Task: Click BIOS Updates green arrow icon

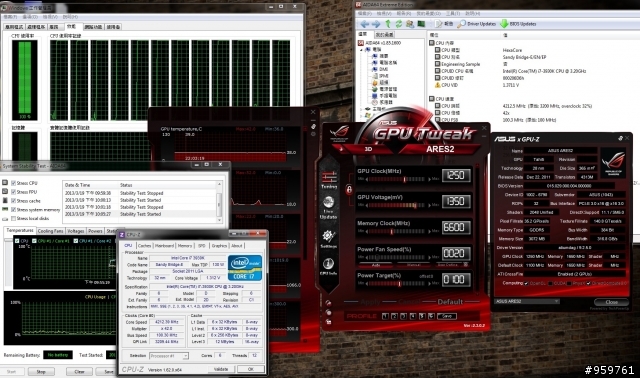Action: coord(504,24)
